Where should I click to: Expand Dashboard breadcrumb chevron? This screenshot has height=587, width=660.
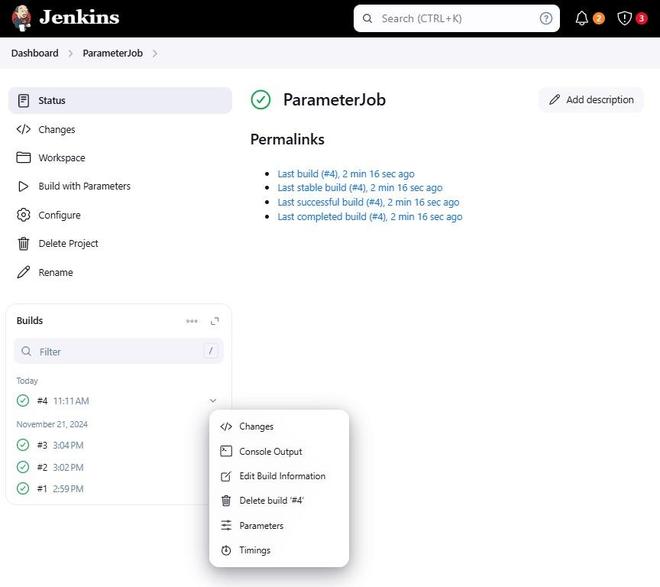[70, 53]
